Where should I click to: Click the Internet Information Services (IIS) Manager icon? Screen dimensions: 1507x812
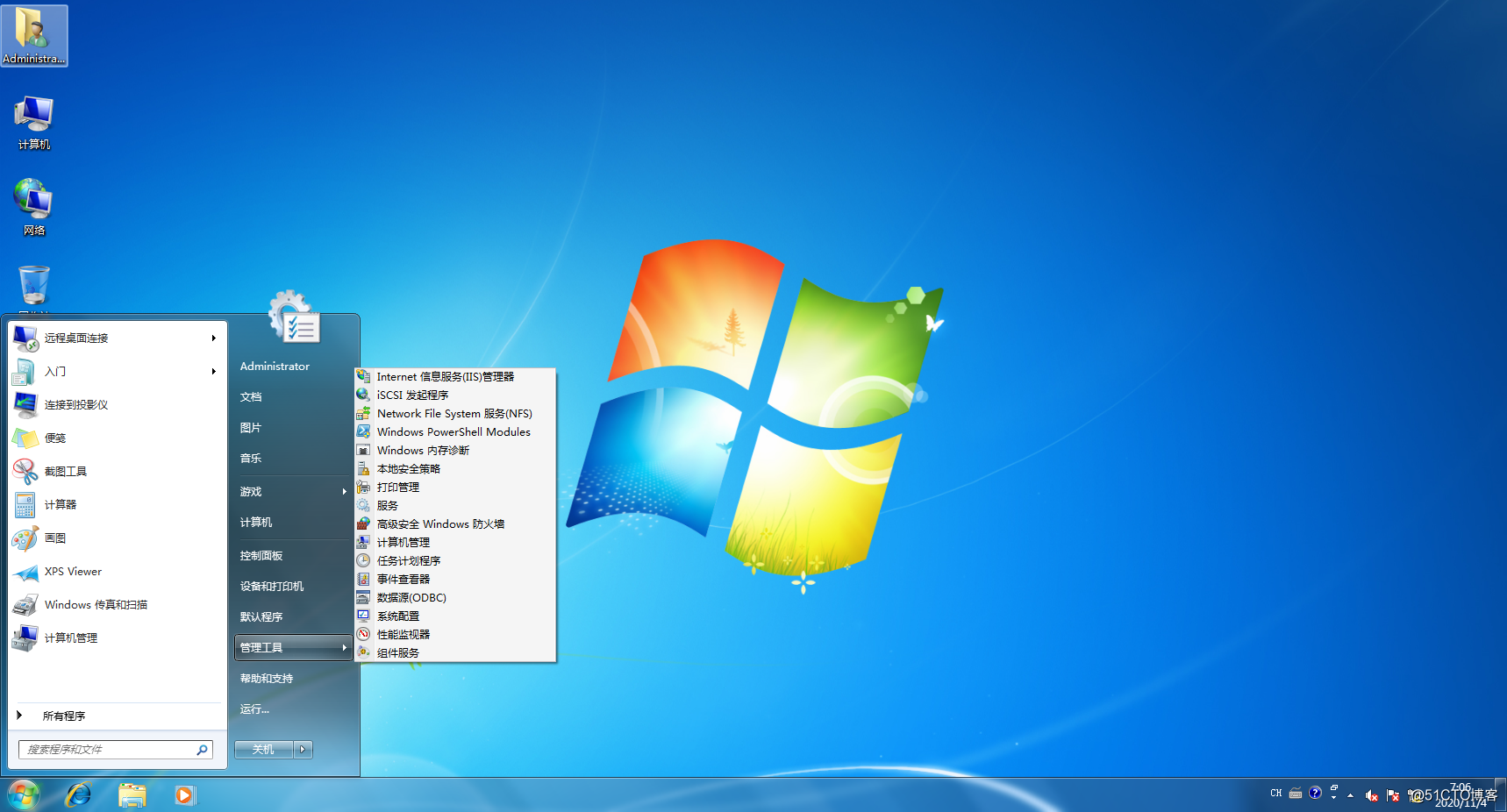point(363,376)
